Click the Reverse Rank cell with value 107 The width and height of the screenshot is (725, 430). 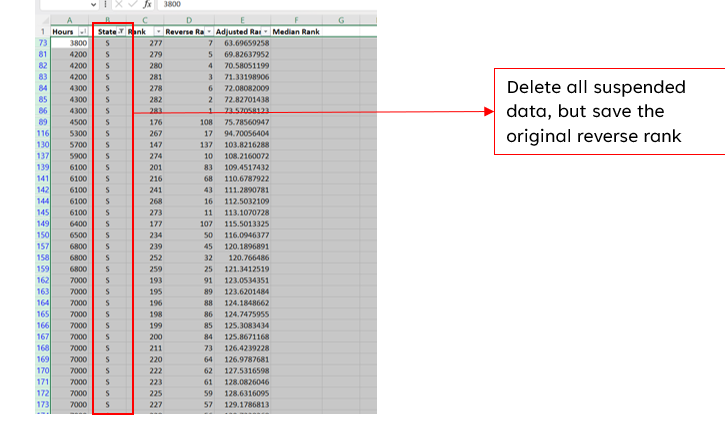(x=189, y=224)
